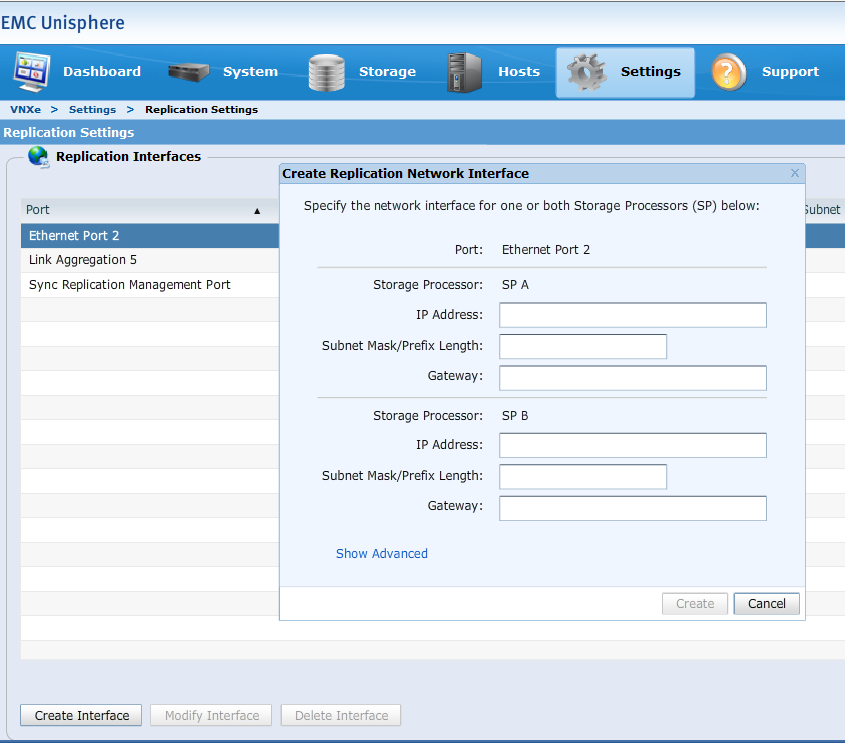845x743 pixels.
Task: Expand the Show Advanced options
Action: click(x=381, y=553)
